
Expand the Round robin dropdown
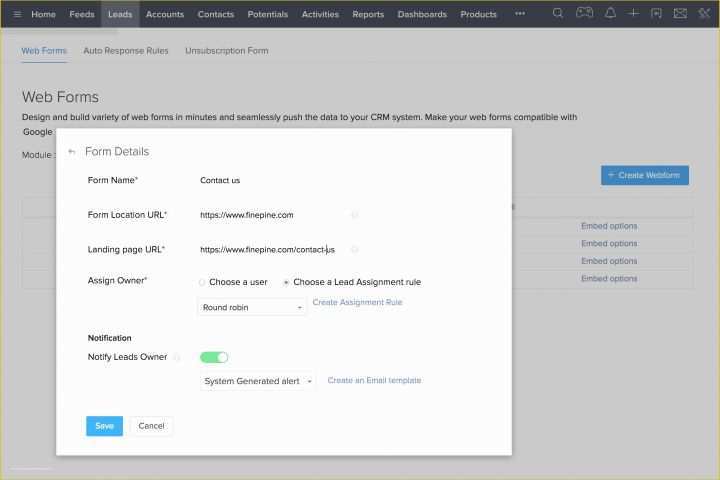click(x=252, y=308)
